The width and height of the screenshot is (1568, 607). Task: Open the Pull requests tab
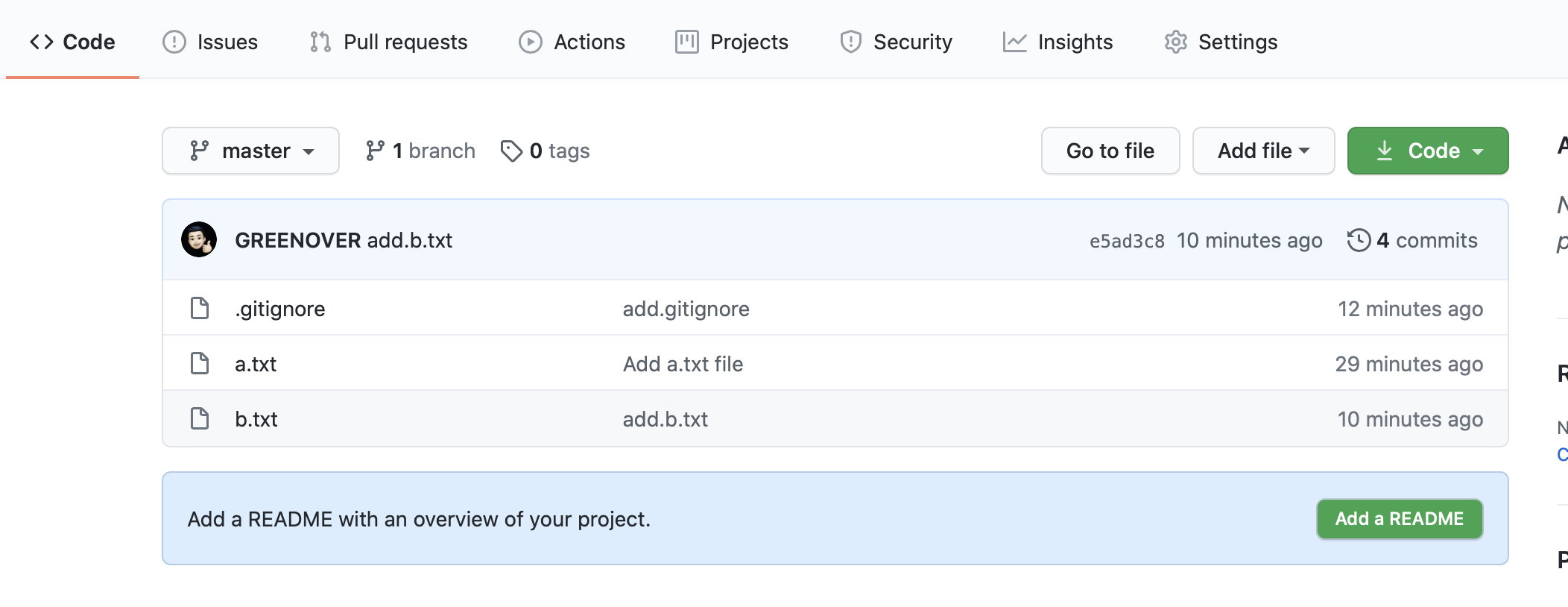(389, 42)
